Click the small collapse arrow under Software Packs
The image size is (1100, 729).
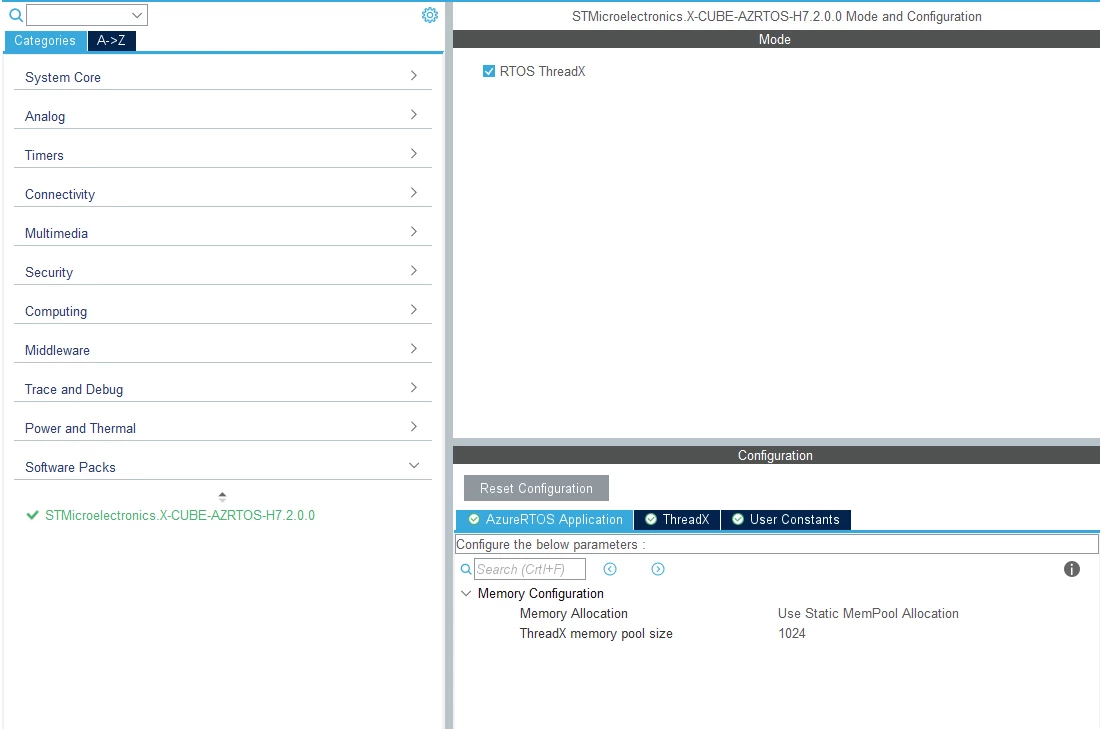(x=222, y=496)
